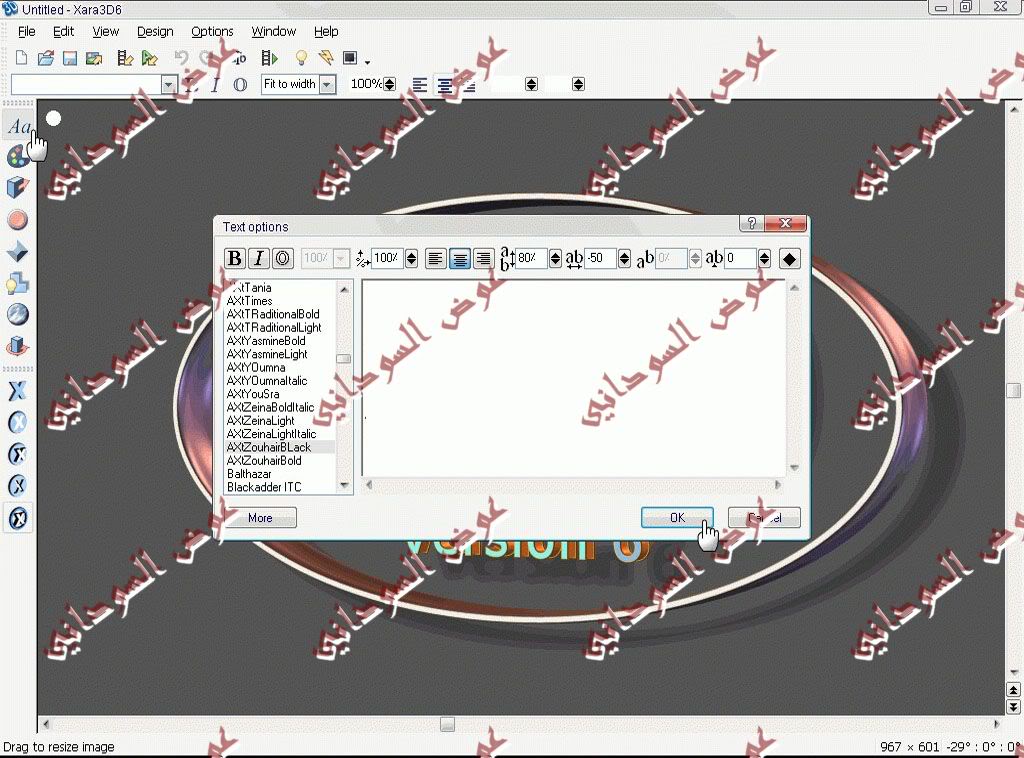Click the black square display icon

point(351,58)
